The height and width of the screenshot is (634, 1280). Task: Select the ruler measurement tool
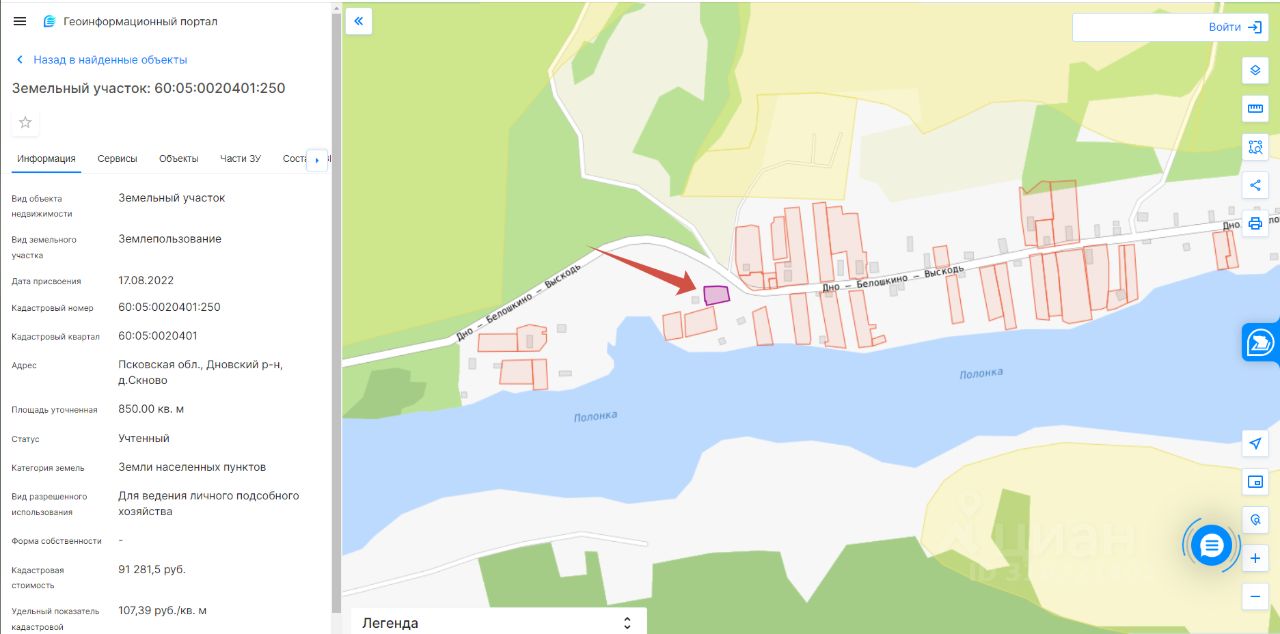tap(1255, 108)
